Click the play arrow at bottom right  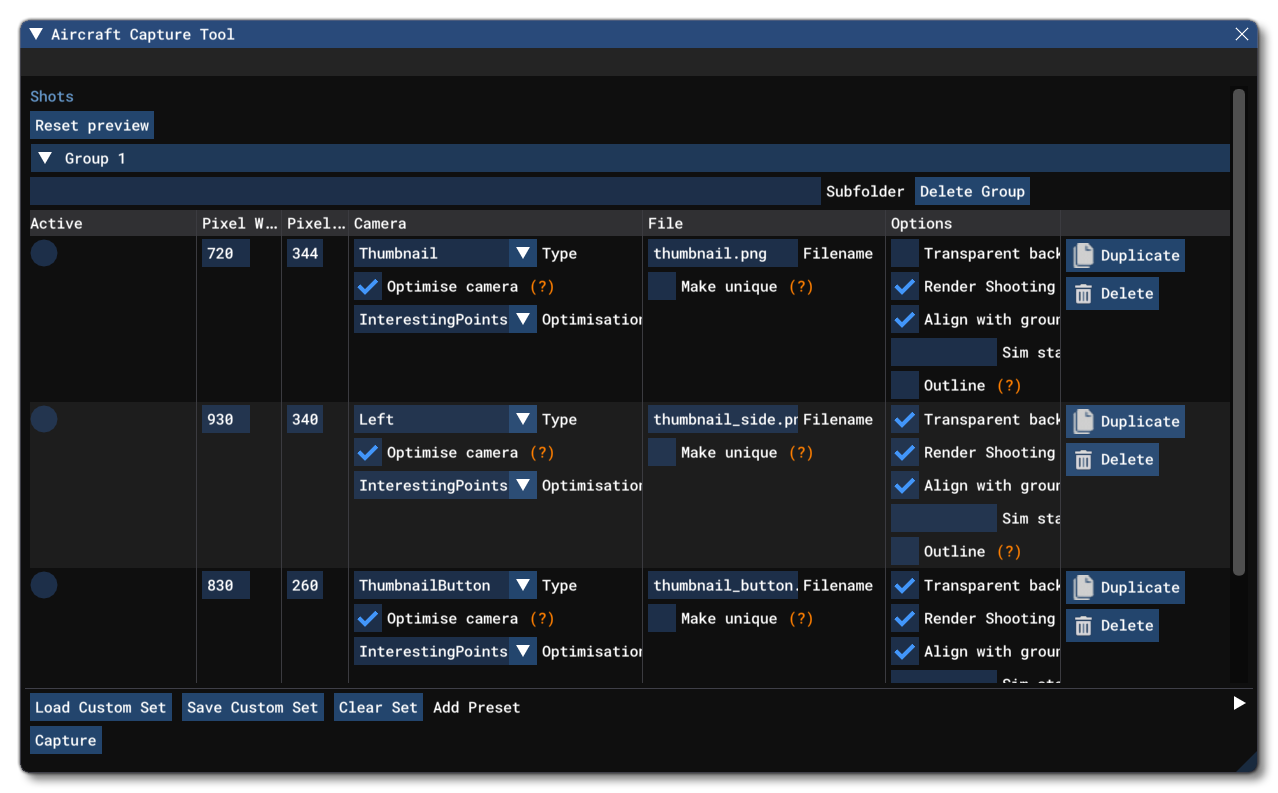click(1239, 704)
